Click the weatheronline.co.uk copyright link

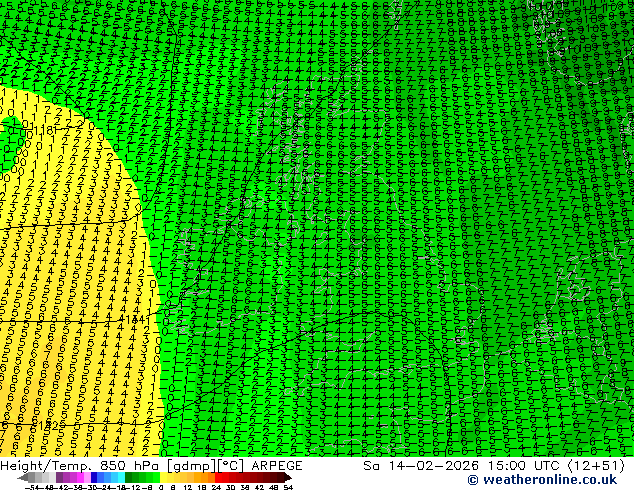coord(542,480)
